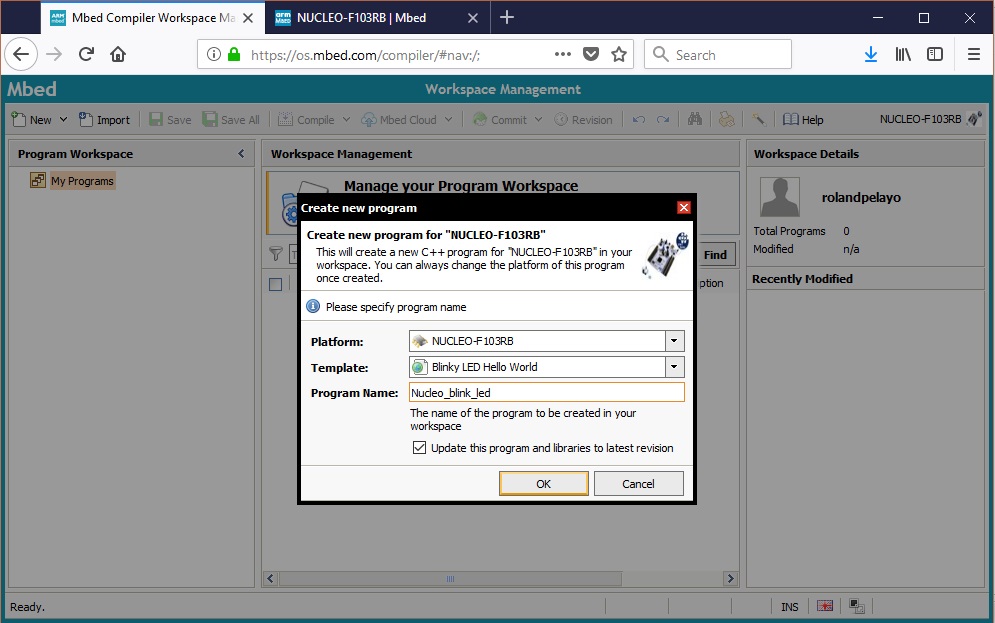Click the horizontal scrollbar thumb

(x=450, y=579)
